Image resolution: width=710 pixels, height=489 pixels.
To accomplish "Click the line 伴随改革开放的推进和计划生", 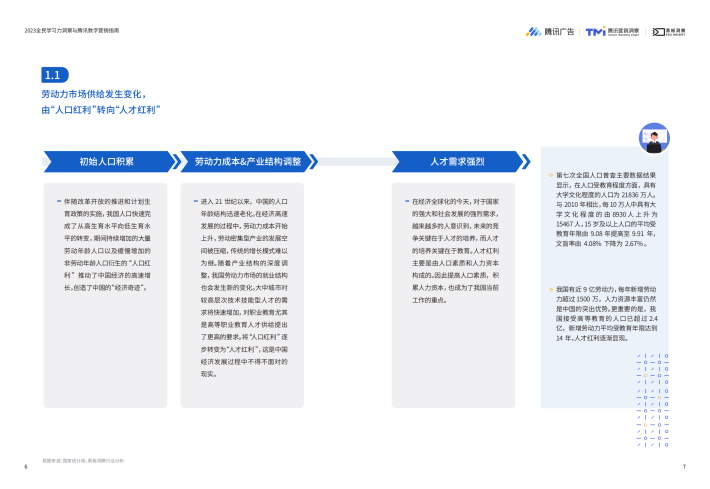I will (107, 201).
